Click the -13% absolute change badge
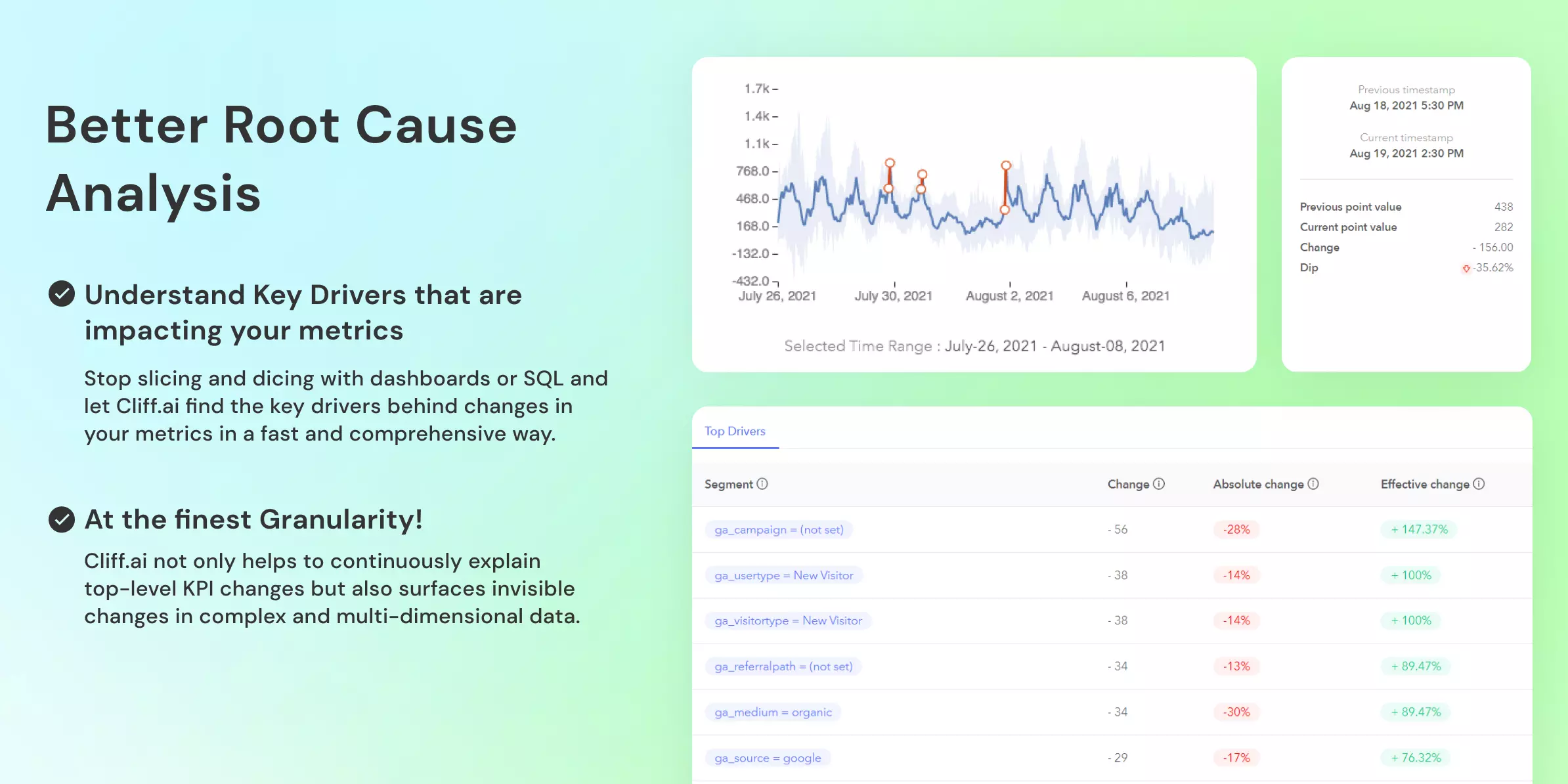 (1236, 666)
